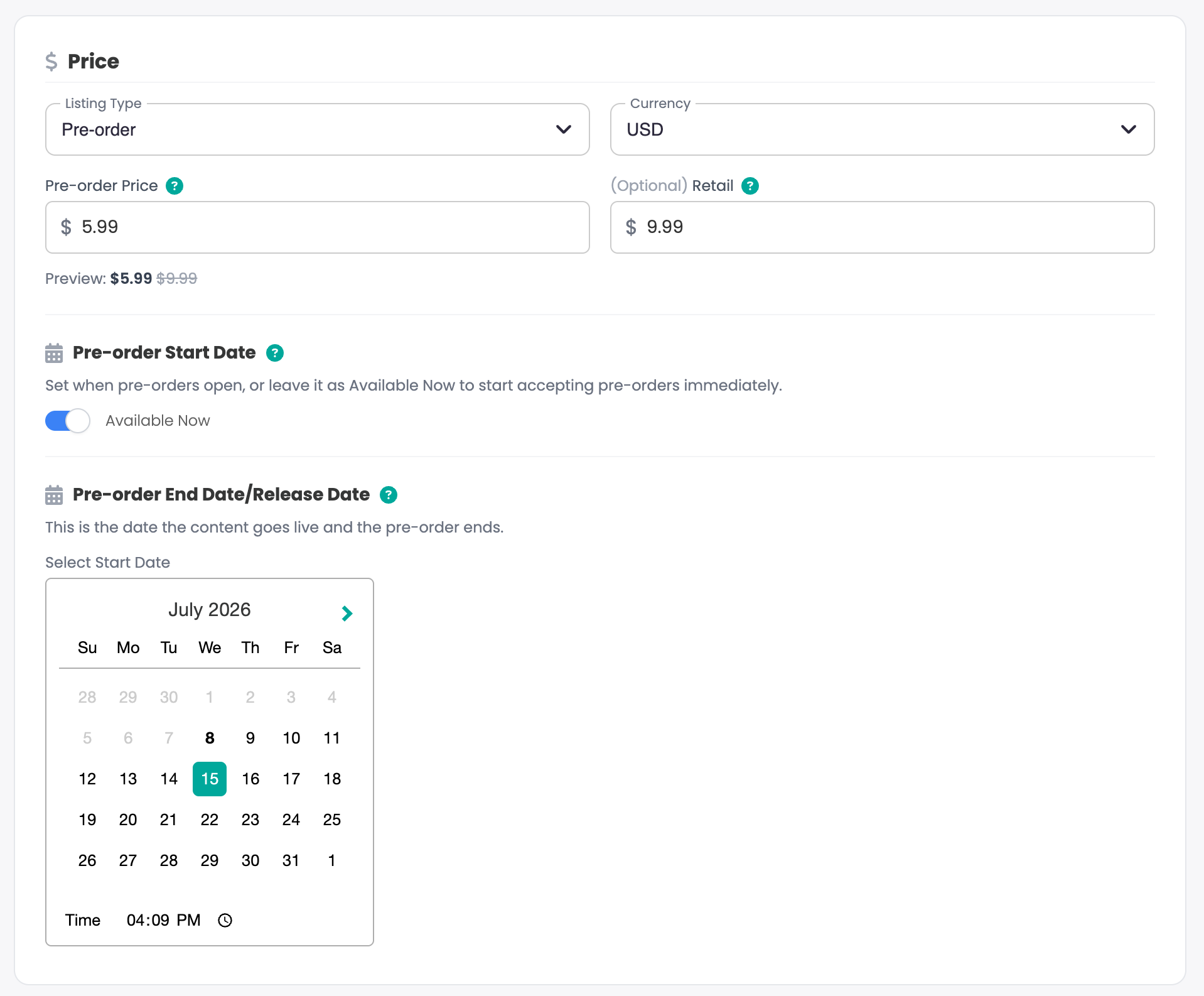The height and width of the screenshot is (996, 1204).
Task: Click the Pre-order Start Date help icon
Action: [275, 353]
